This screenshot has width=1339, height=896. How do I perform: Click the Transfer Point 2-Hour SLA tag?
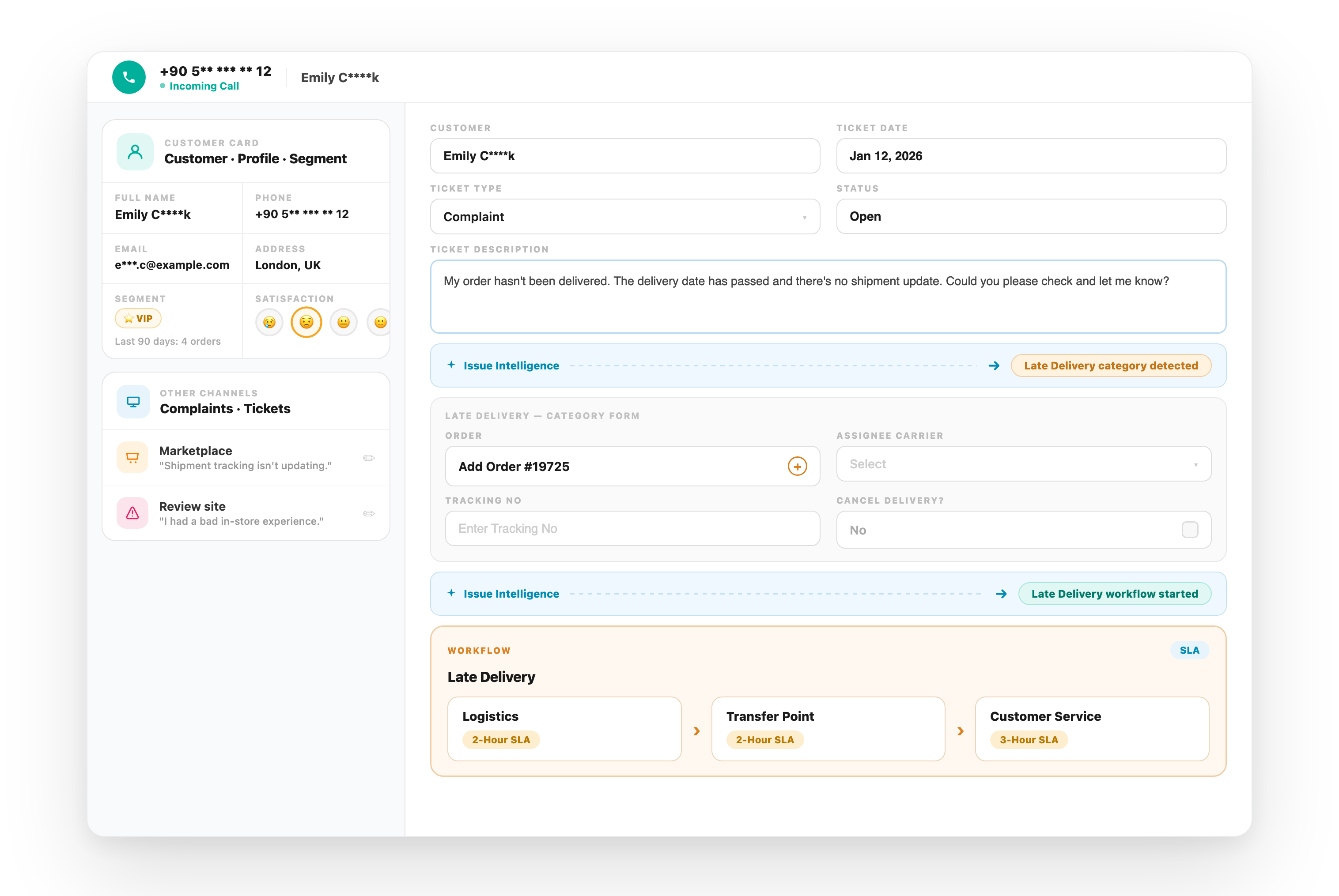click(764, 739)
